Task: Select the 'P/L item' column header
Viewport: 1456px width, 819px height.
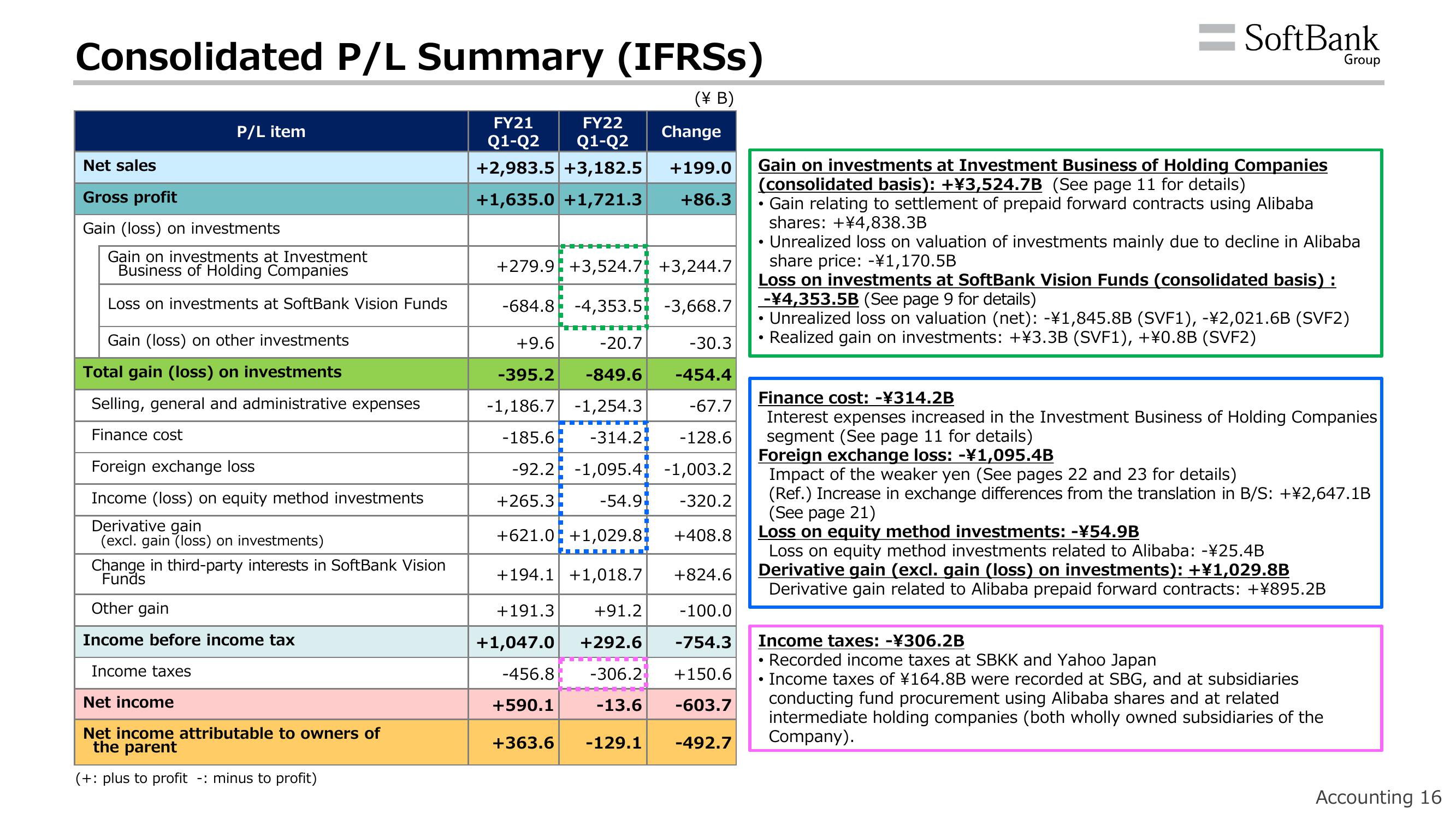Action: tap(271, 132)
